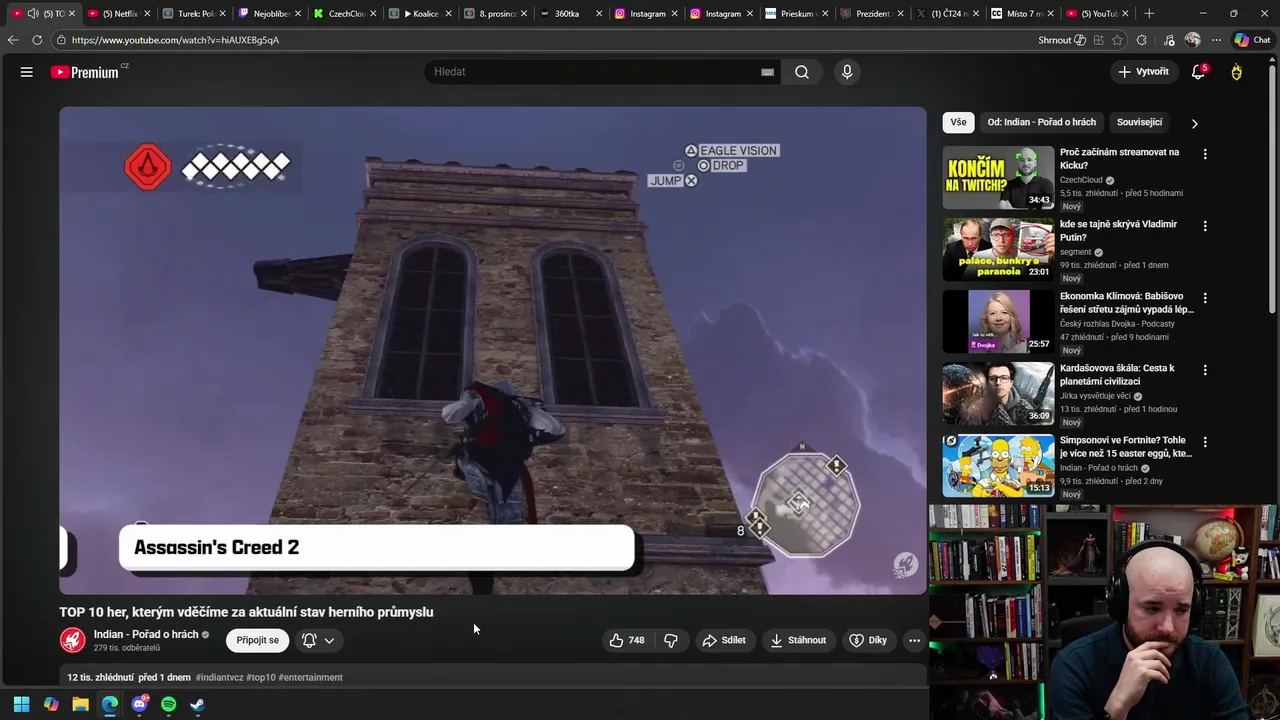Open 'Ekonomka Klimová' podcast video thumbnail
Viewport: 1280px width, 720px height.
[x=998, y=321]
